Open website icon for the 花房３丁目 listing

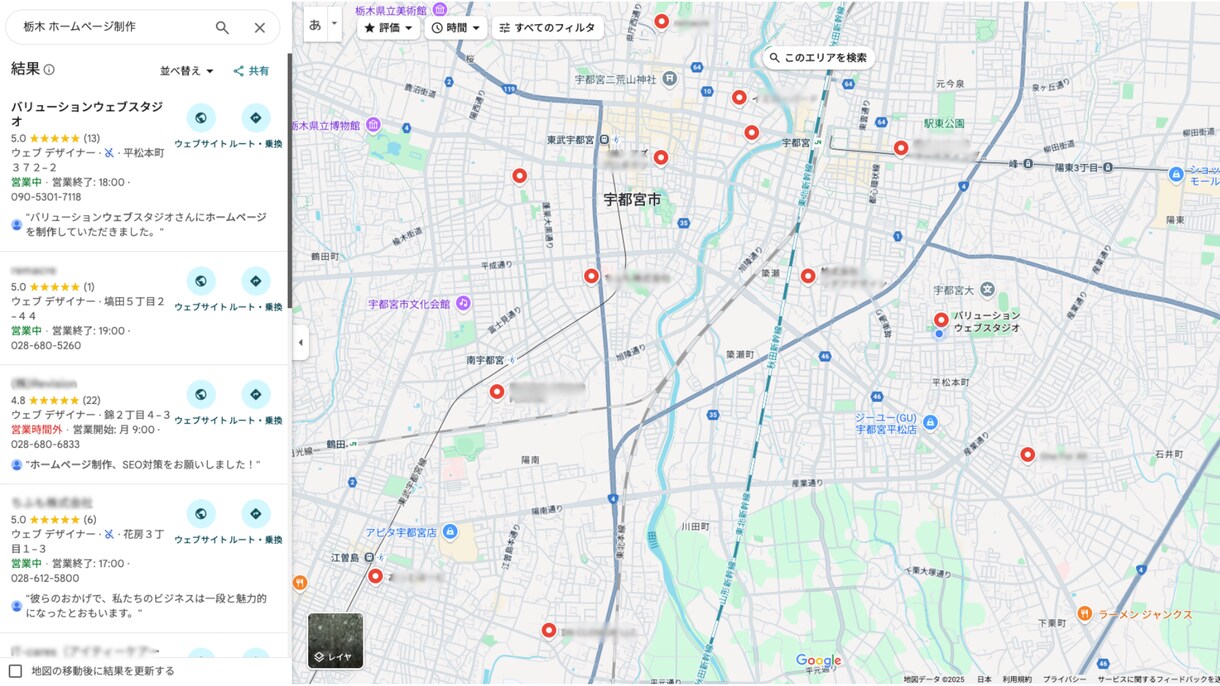[x=201, y=514]
